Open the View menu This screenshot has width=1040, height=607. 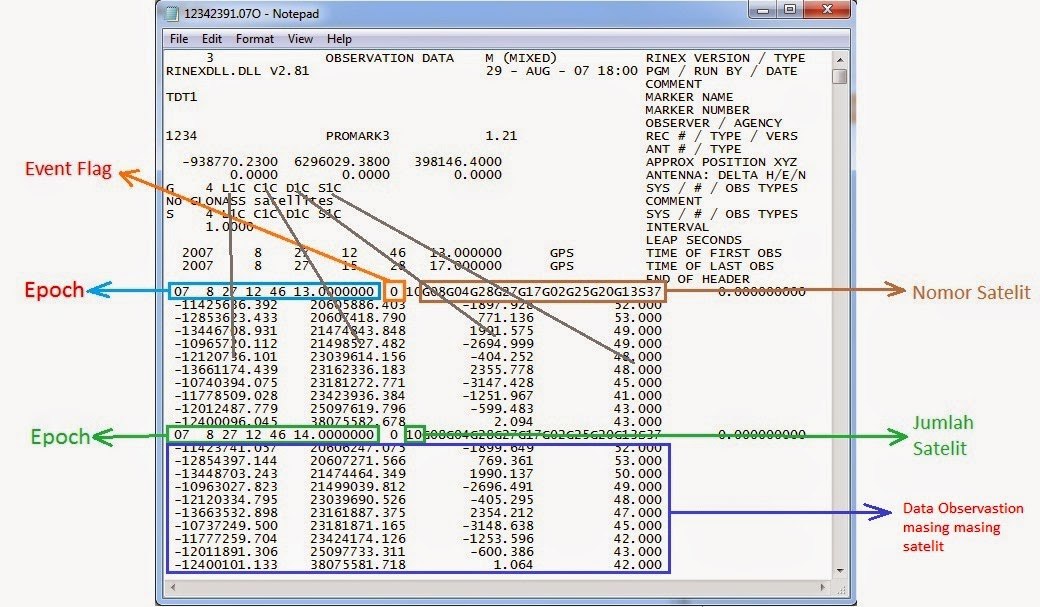tap(299, 38)
